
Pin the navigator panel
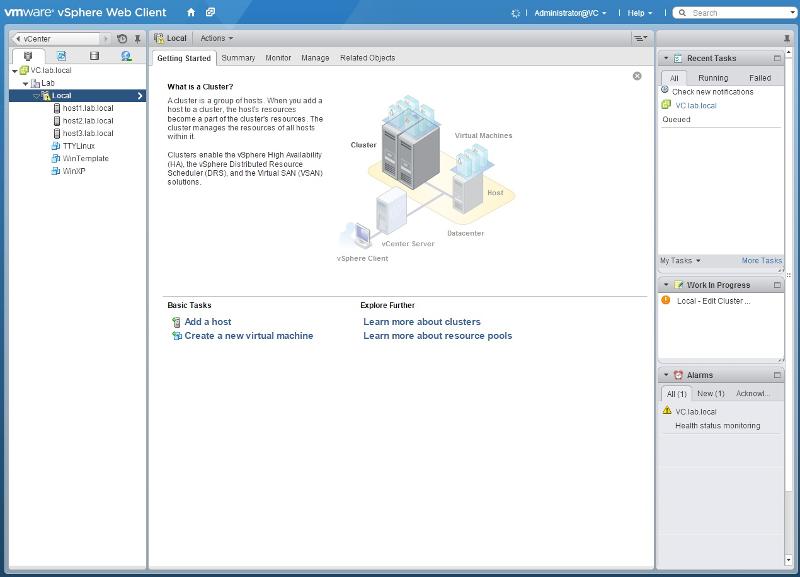(137, 38)
